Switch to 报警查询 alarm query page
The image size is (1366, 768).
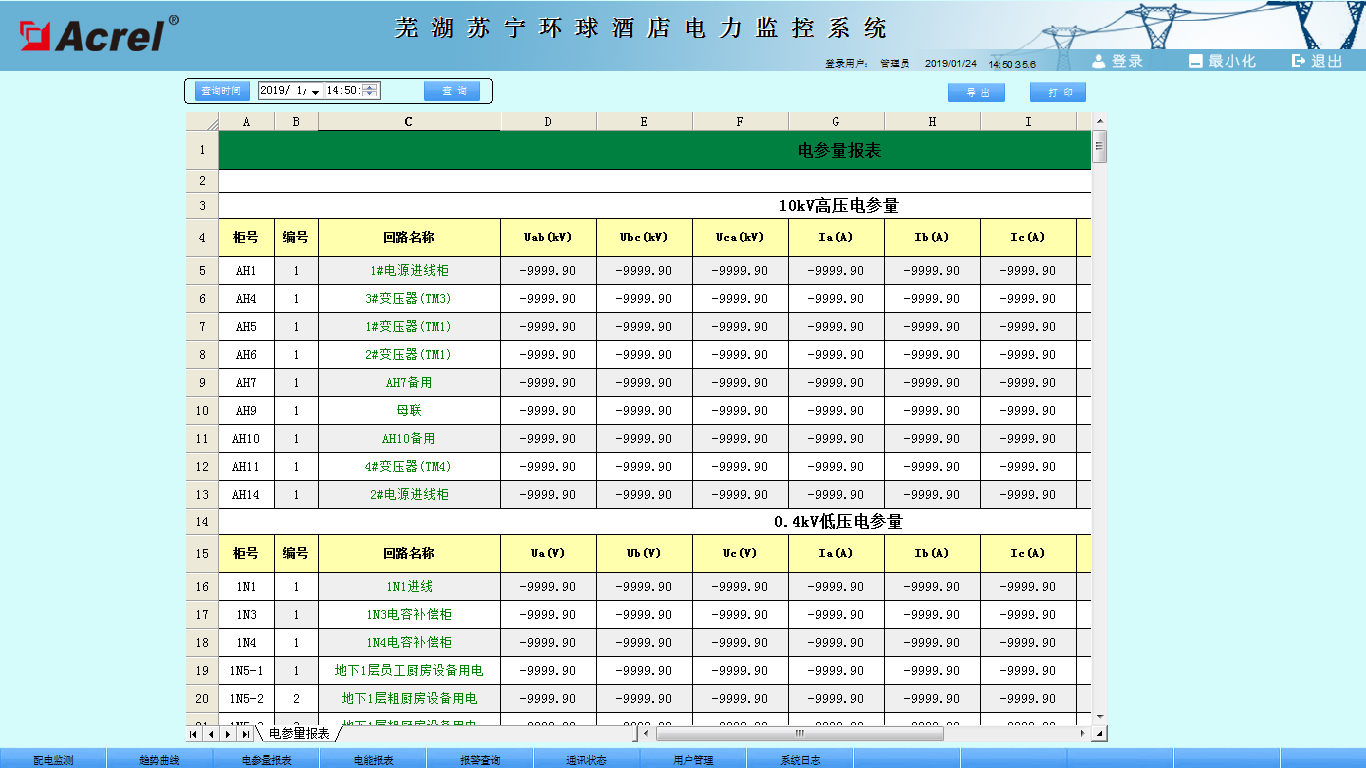click(x=480, y=760)
